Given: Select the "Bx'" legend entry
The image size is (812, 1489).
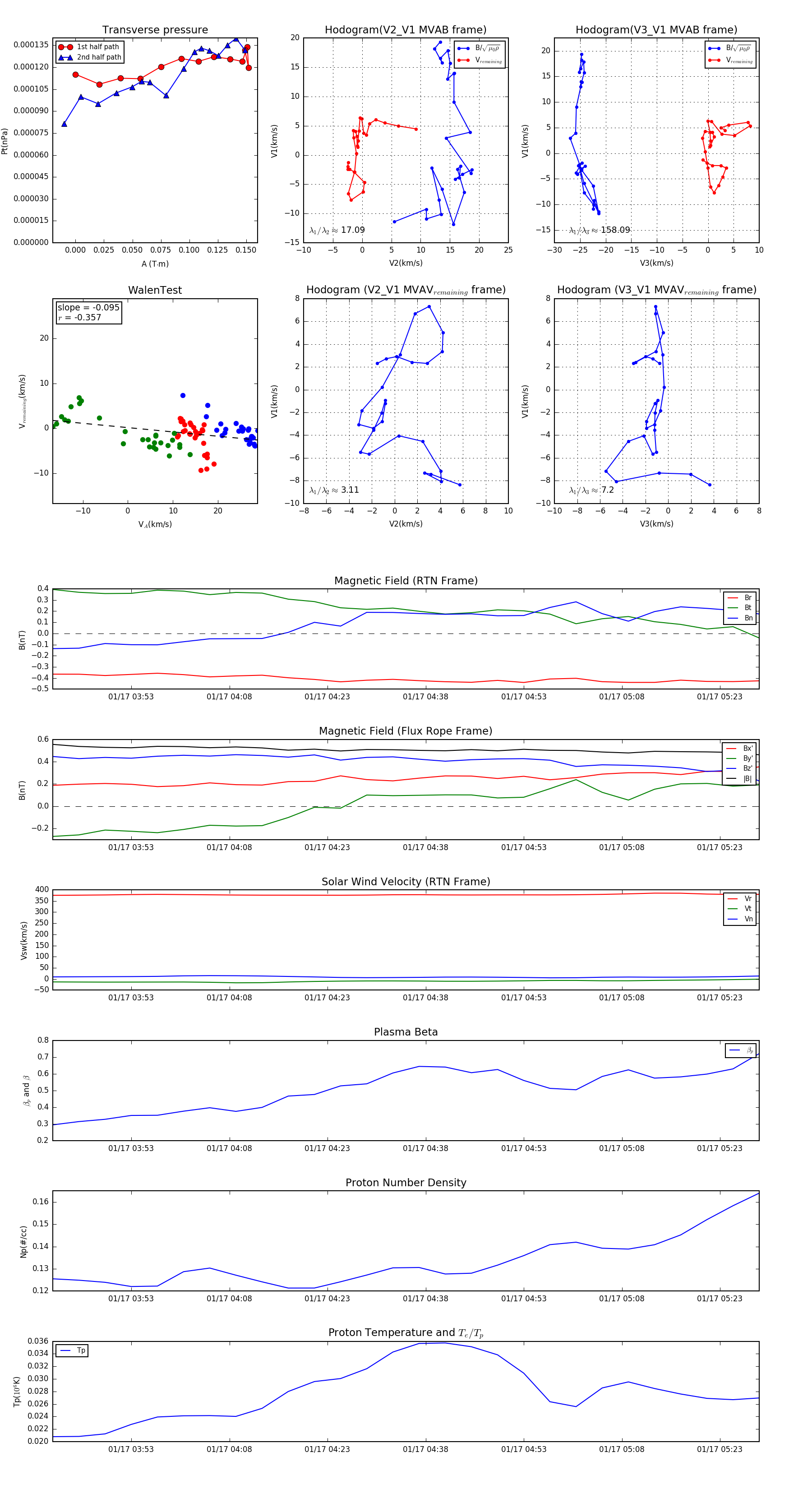Looking at the screenshot, I should click(739, 749).
